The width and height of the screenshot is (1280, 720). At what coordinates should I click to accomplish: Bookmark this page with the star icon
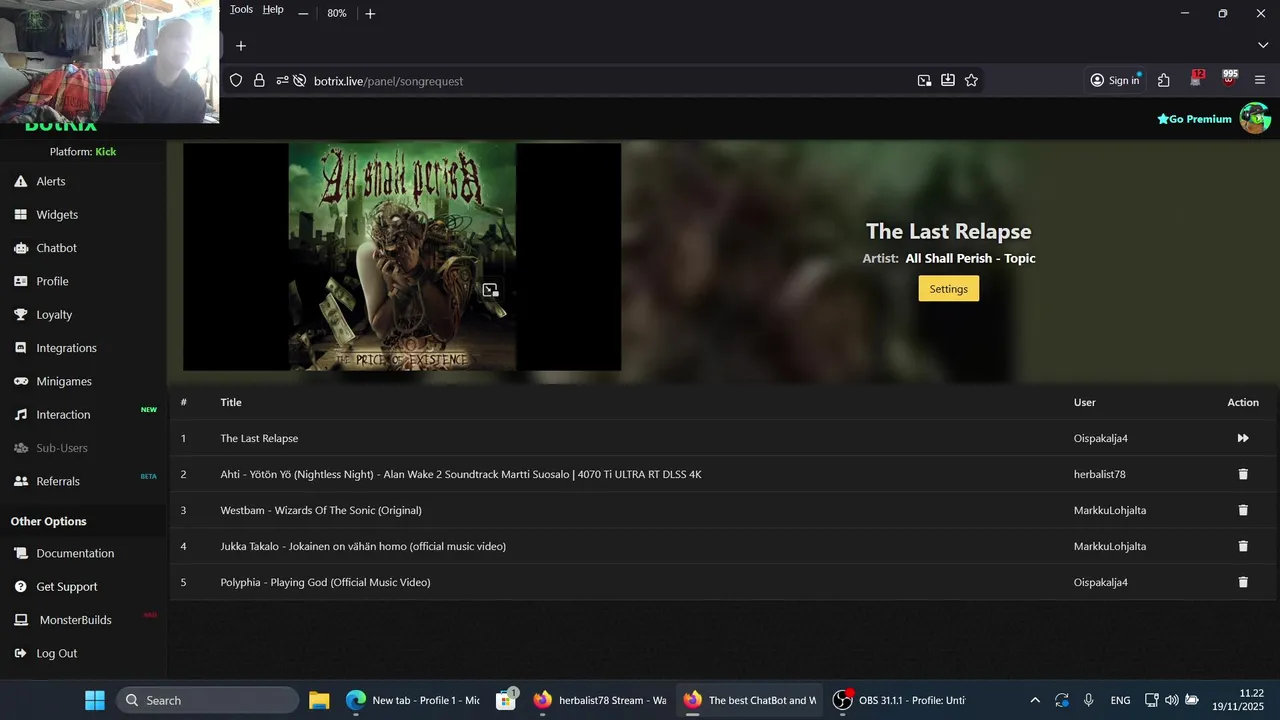point(971,81)
